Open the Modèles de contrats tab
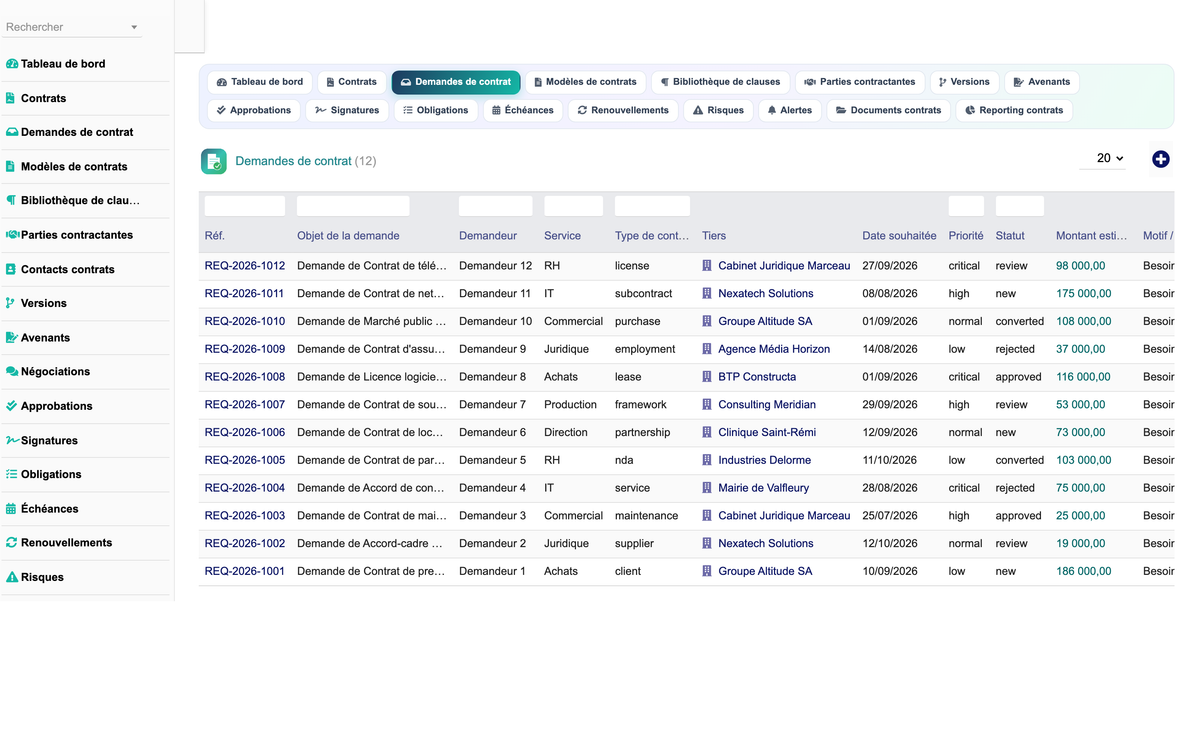 coord(585,82)
